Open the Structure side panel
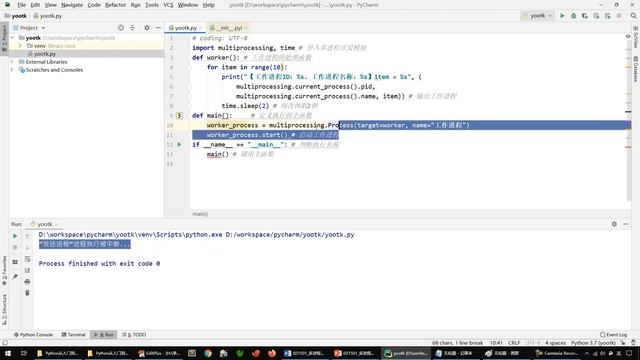 (x=4, y=309)
